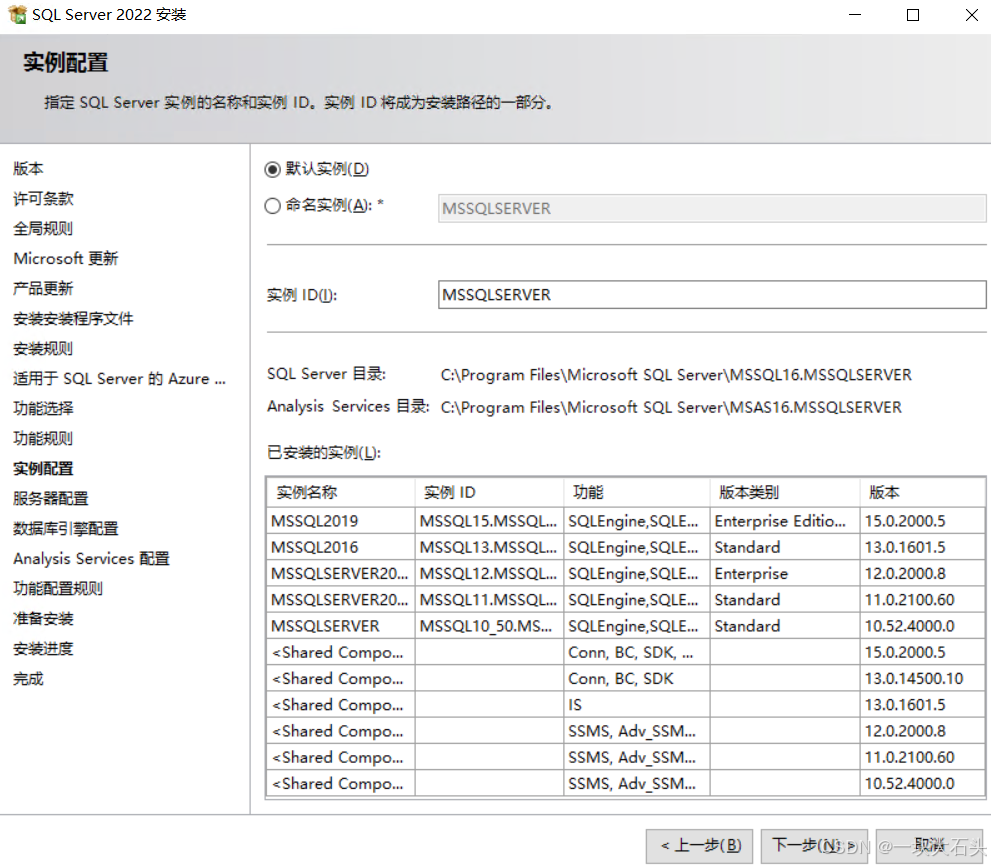This screenshot has width=991, height=865.
Task: Click the 下一步(N) button
Action: click(814, 845)
